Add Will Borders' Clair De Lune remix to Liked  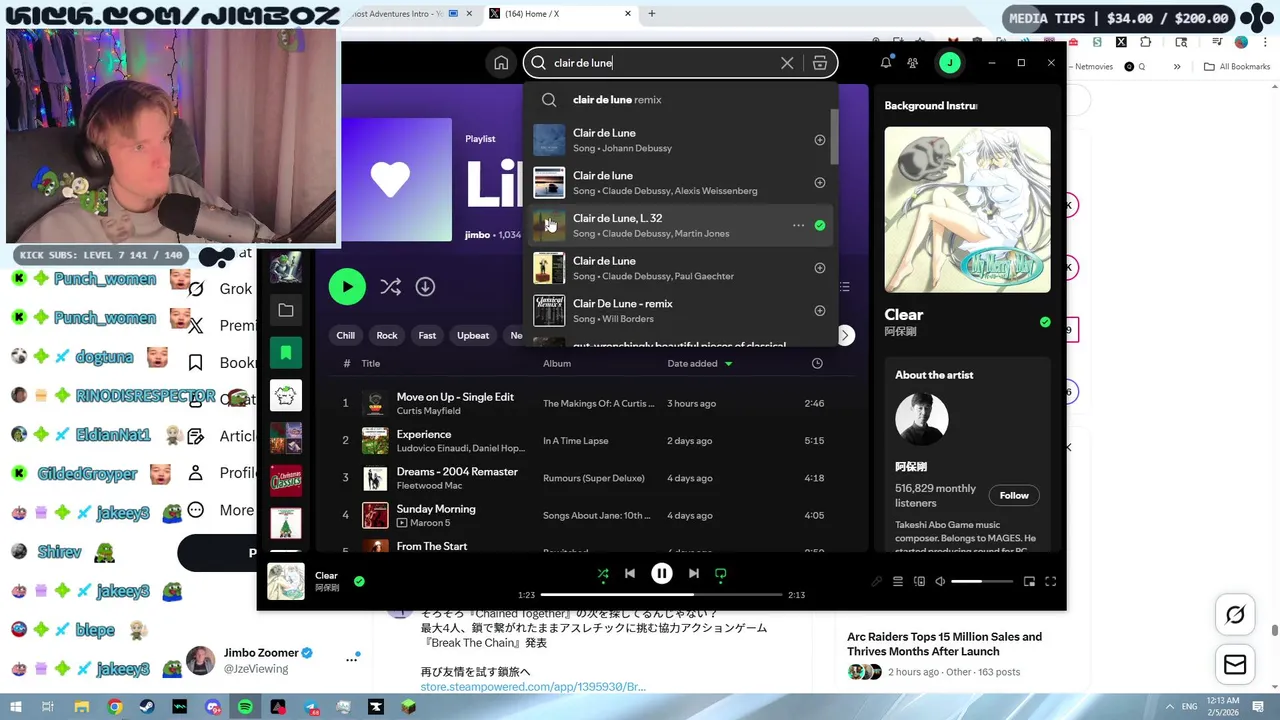(x=820, y=311)
